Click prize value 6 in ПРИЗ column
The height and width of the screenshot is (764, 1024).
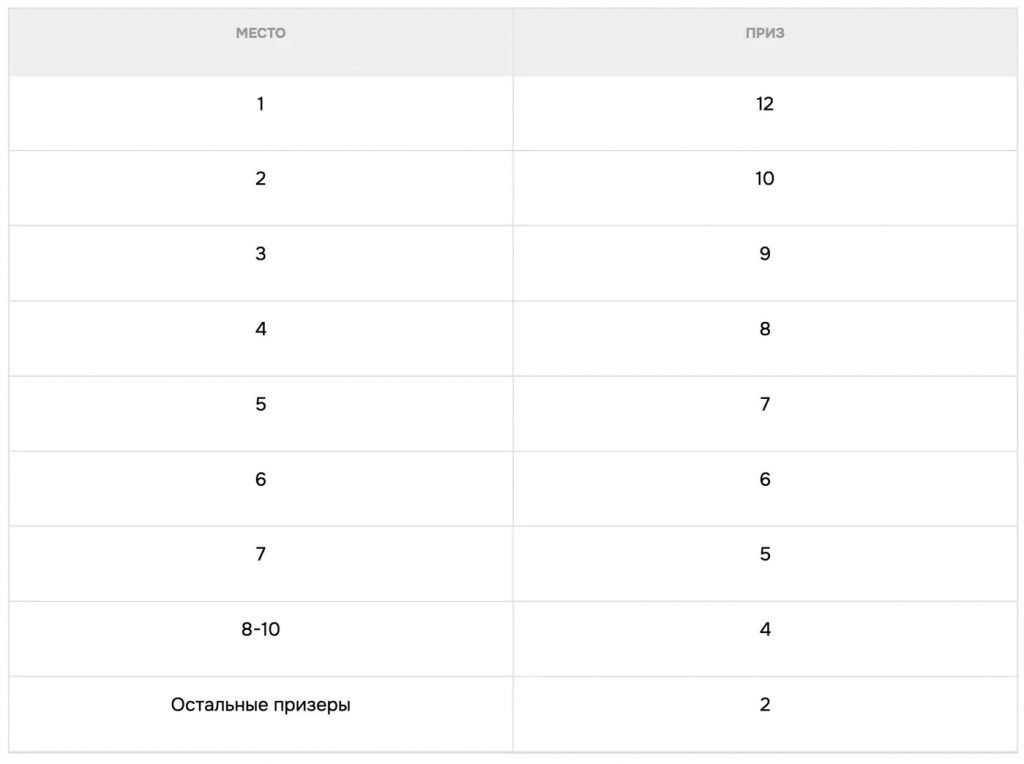[765, 479]
